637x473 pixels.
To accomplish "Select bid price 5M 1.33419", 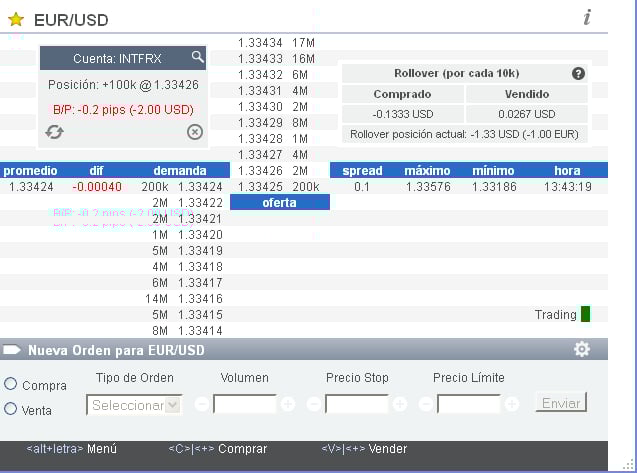I will pyautogui.click(x=187, y=251).
